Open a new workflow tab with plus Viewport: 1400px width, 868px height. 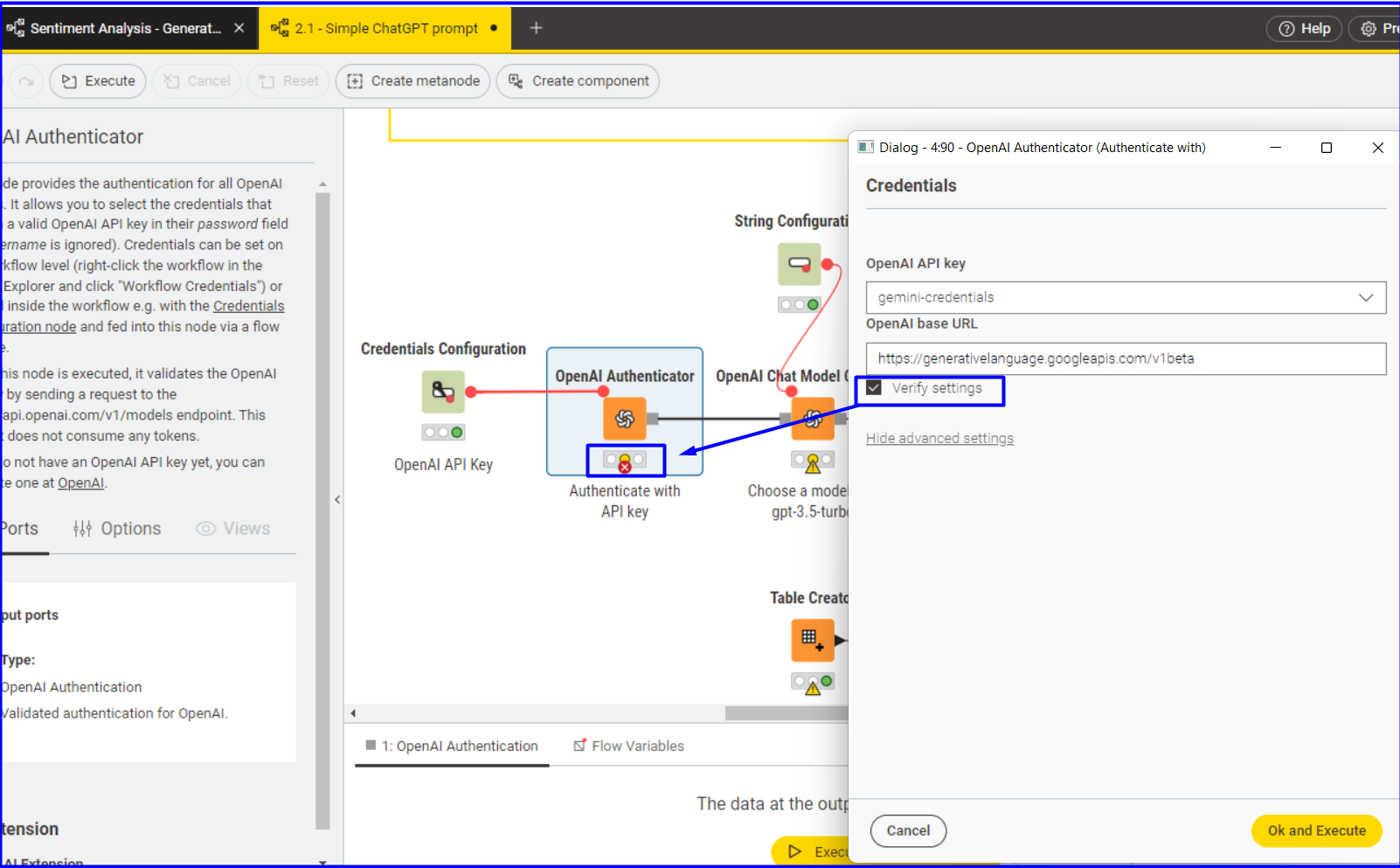(537, 28)
